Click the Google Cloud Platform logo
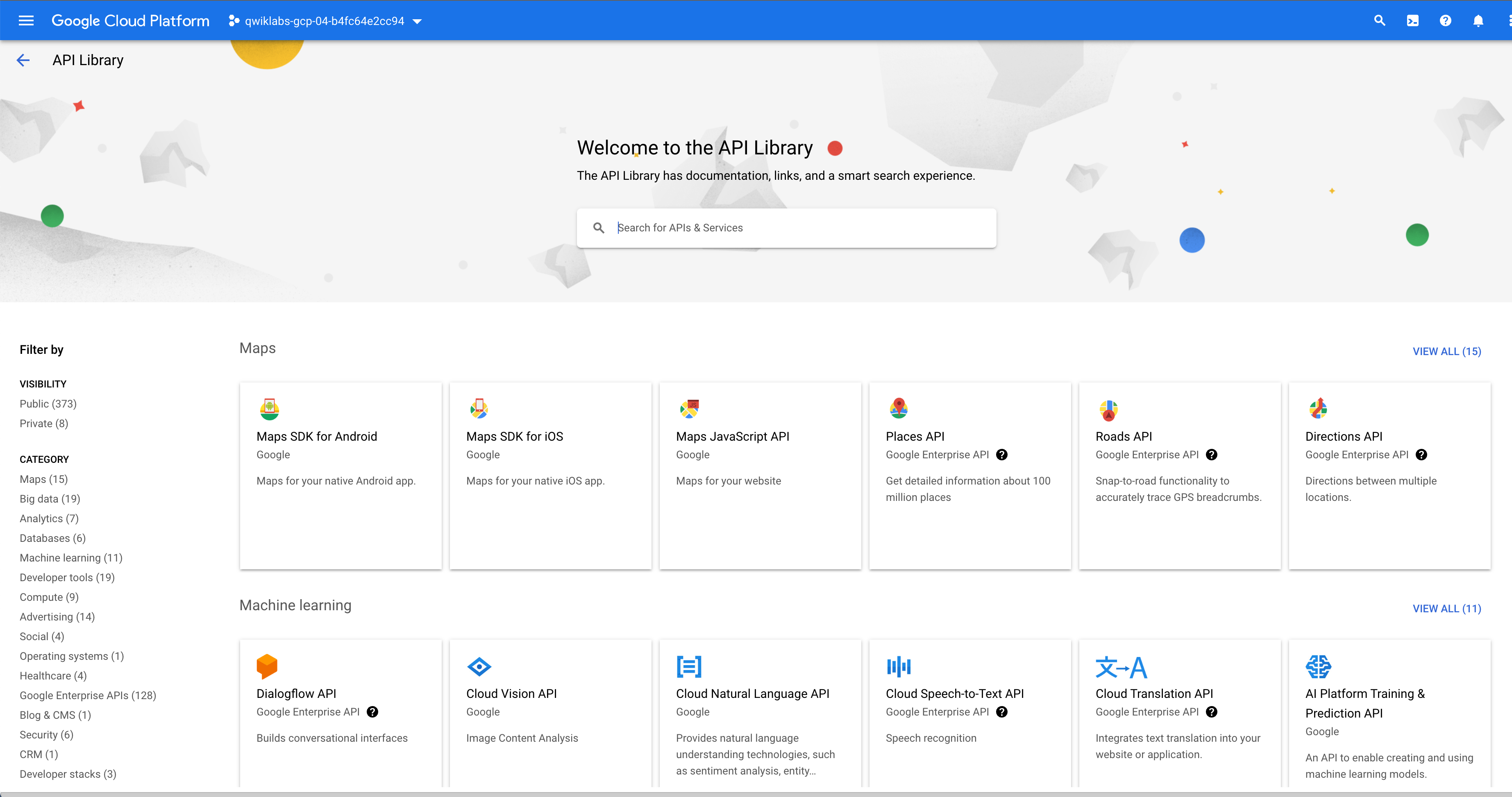Image resolution: width=1512 pixels, height=797 pixels. (x=130, y=20)
